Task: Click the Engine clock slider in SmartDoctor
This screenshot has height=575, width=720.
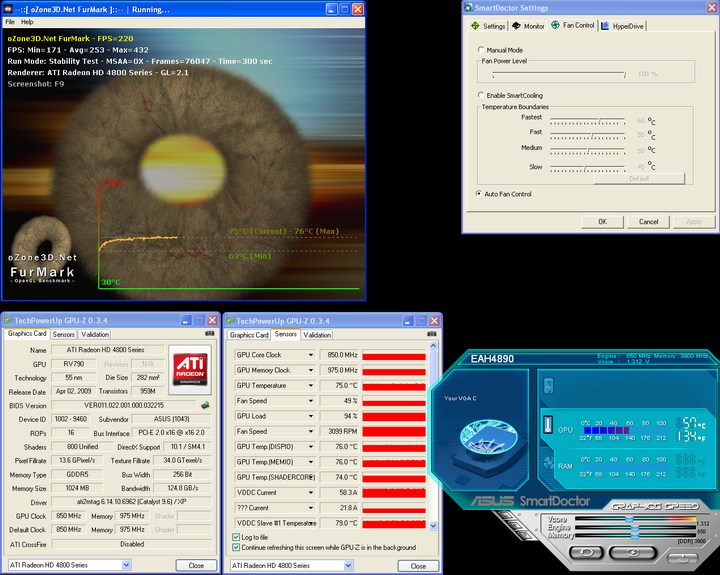Action: tap(634, 528)
